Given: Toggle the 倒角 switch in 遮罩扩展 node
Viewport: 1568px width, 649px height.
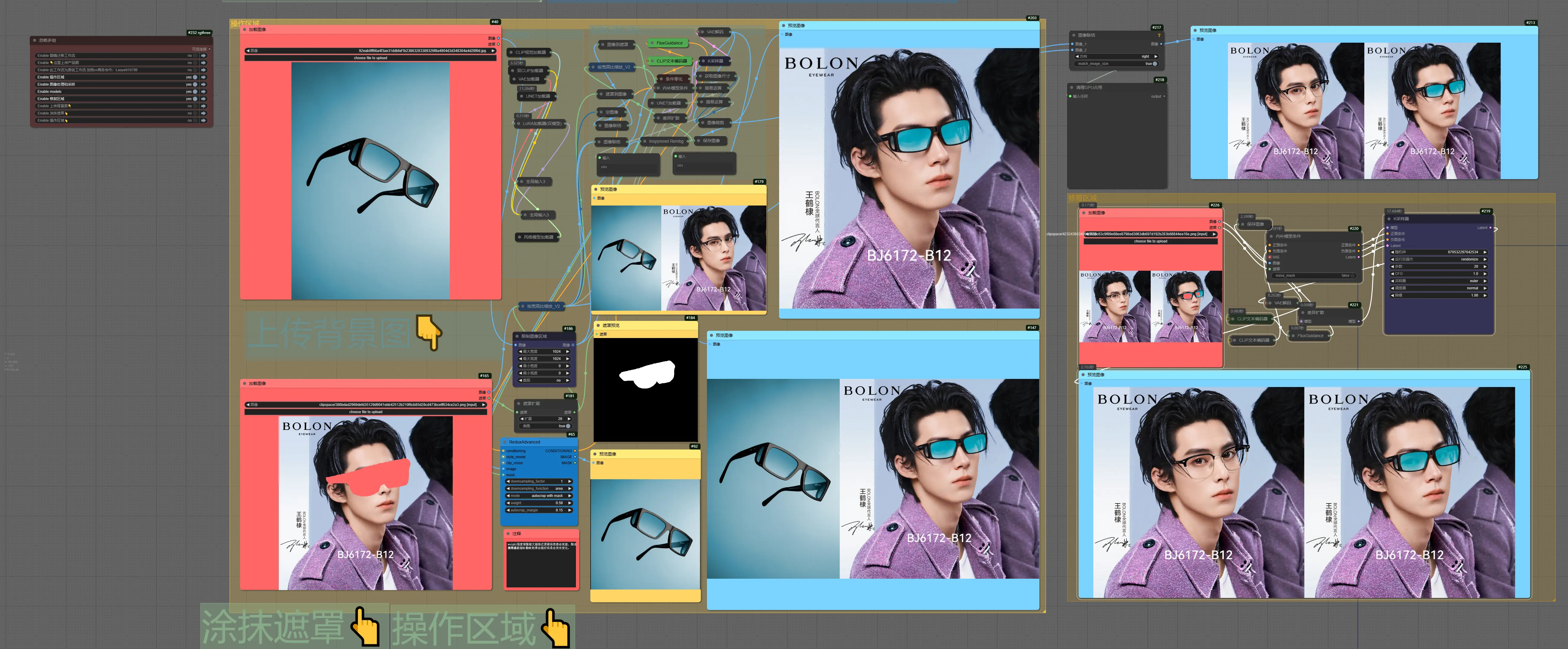Looking at the screenshot, I should (x=545, y=426).
